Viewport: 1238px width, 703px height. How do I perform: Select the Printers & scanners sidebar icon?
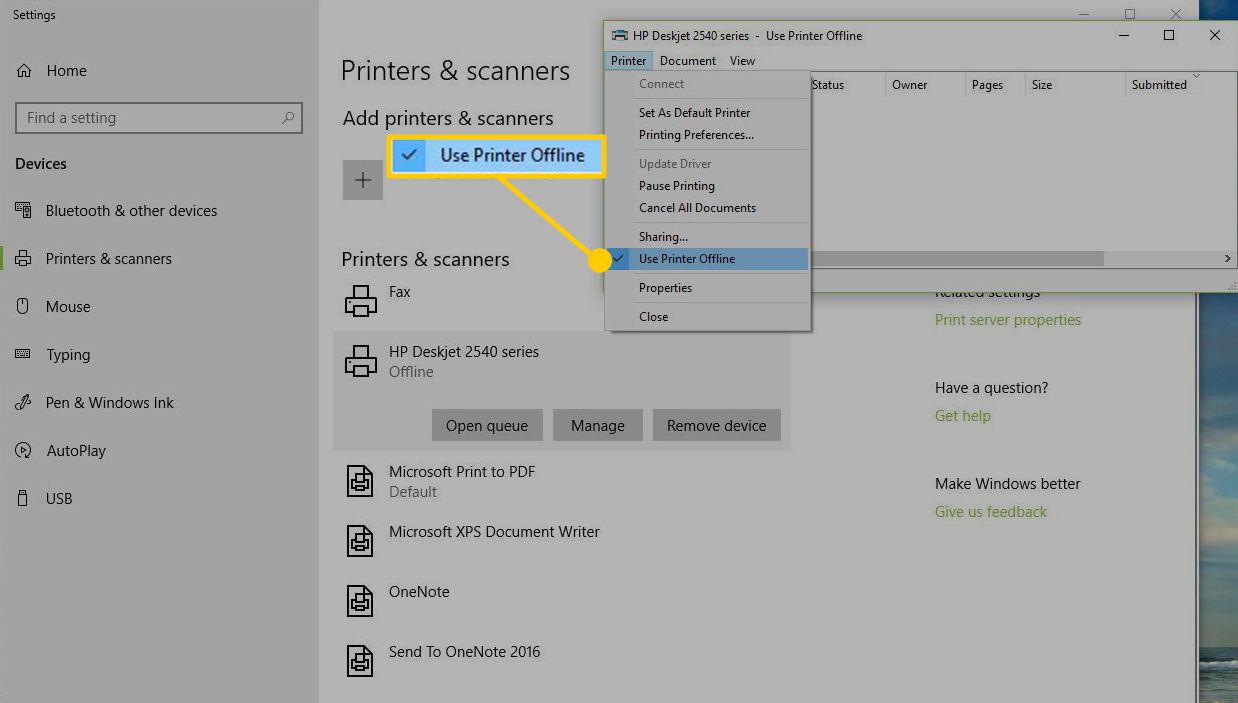pyautogui.click(x=23, y=258)
